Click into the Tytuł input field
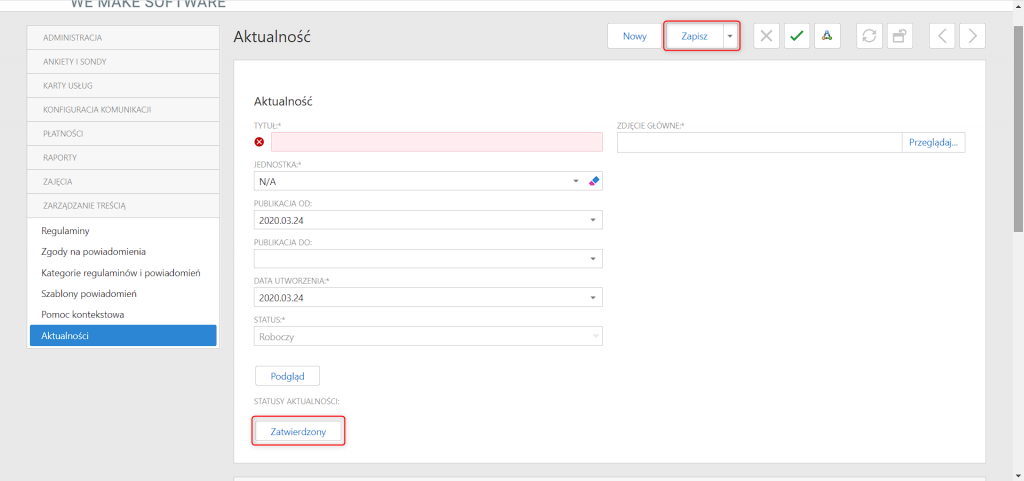The image size is (1024, 481). pos(437,142)
